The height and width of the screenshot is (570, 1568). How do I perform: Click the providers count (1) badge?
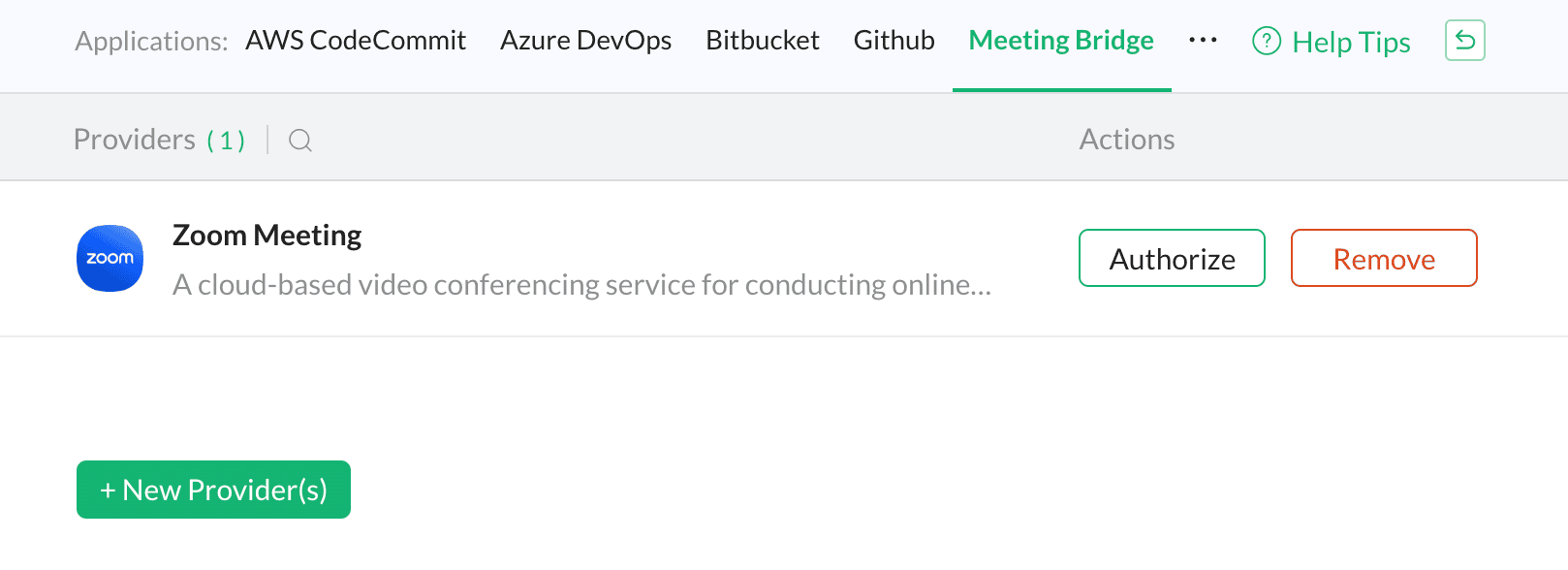226,141
